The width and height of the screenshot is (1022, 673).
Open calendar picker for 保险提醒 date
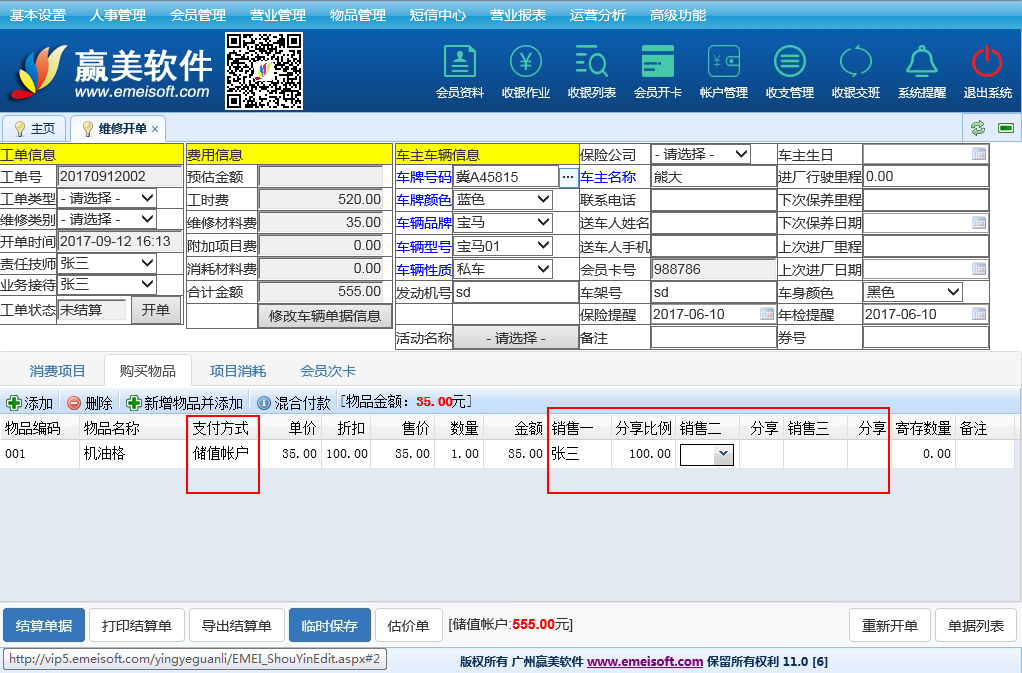[x=766, y=314]
